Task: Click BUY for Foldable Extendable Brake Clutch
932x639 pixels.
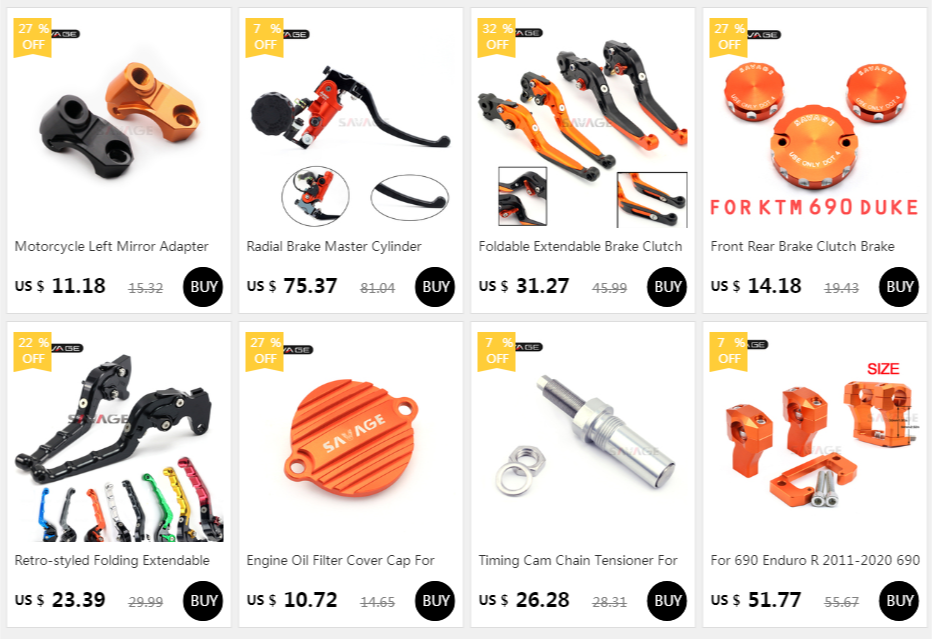Action: click(667, 287)
